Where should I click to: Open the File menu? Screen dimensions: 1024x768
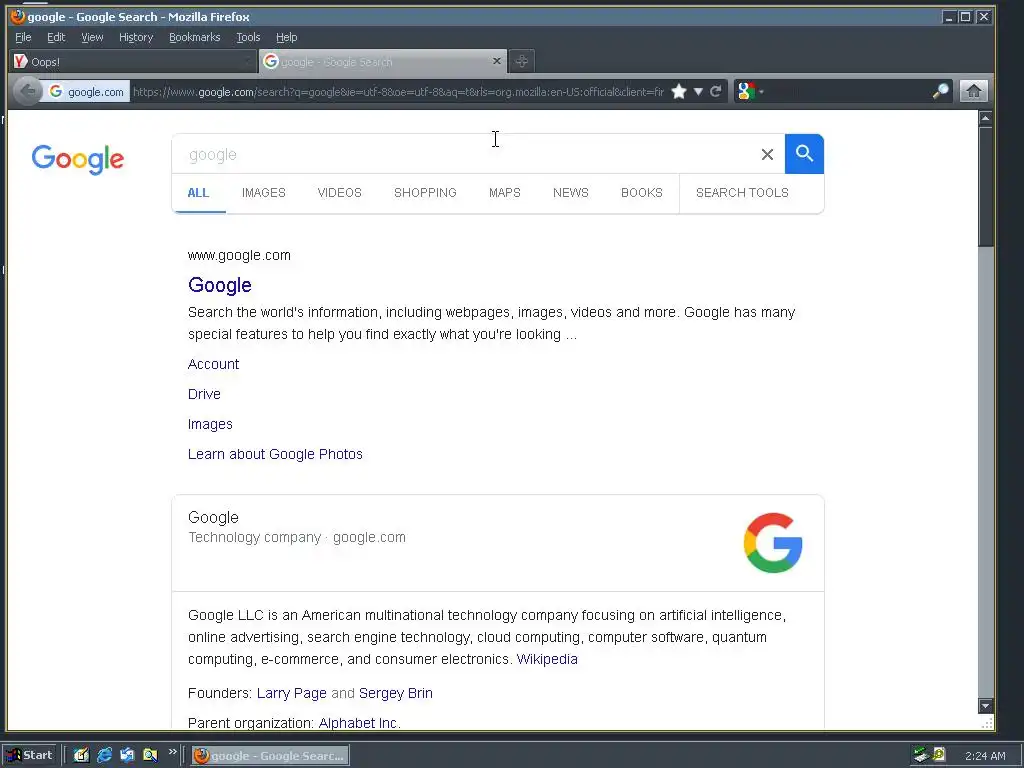pos(23,37)
